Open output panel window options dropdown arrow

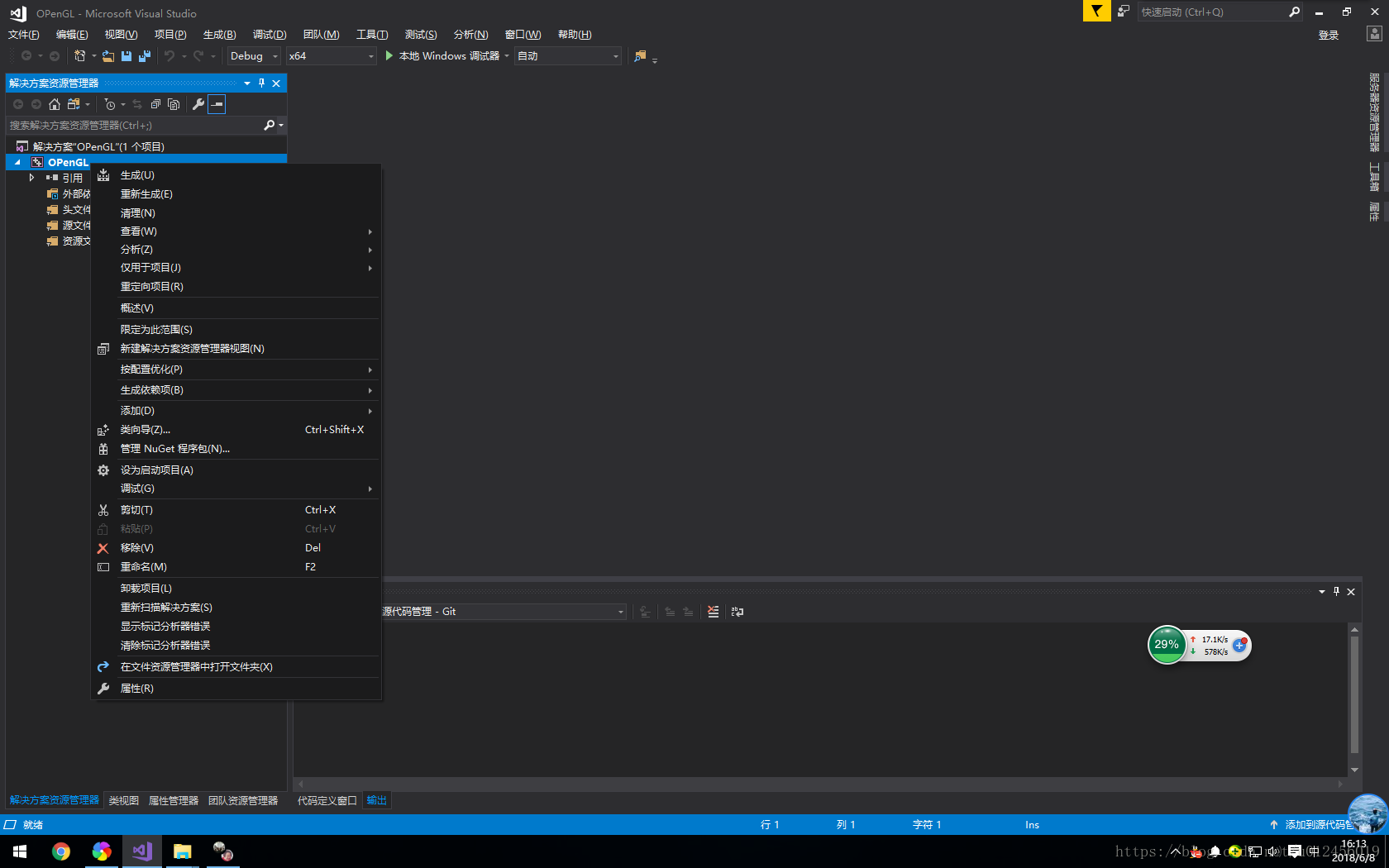click(x=1322, y=591)
